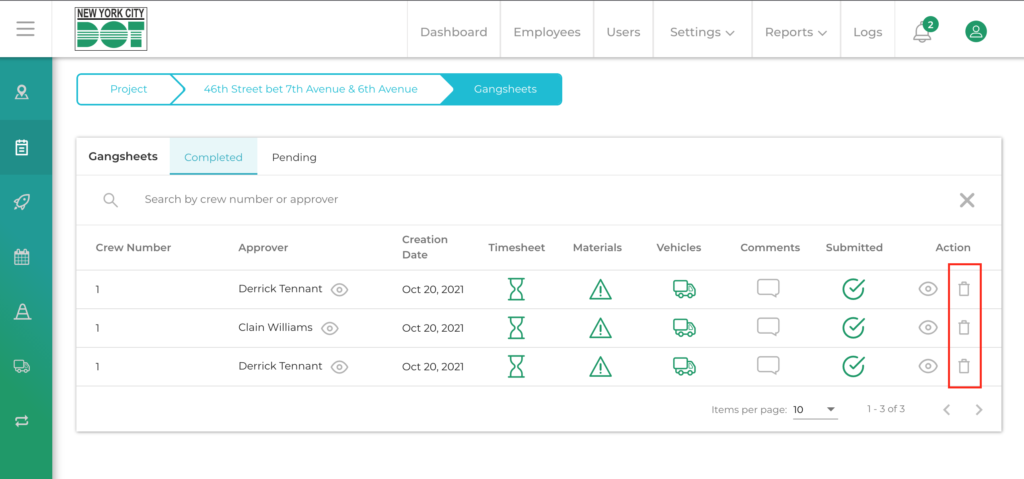Switch to the Pending tab
The width and height of the screenshot is (1024, 479).
[294, 157]
